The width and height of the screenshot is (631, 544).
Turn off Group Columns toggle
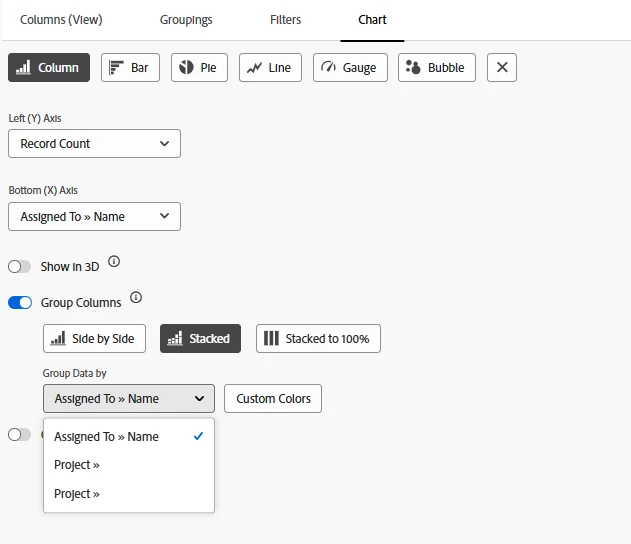coord(19,303)
